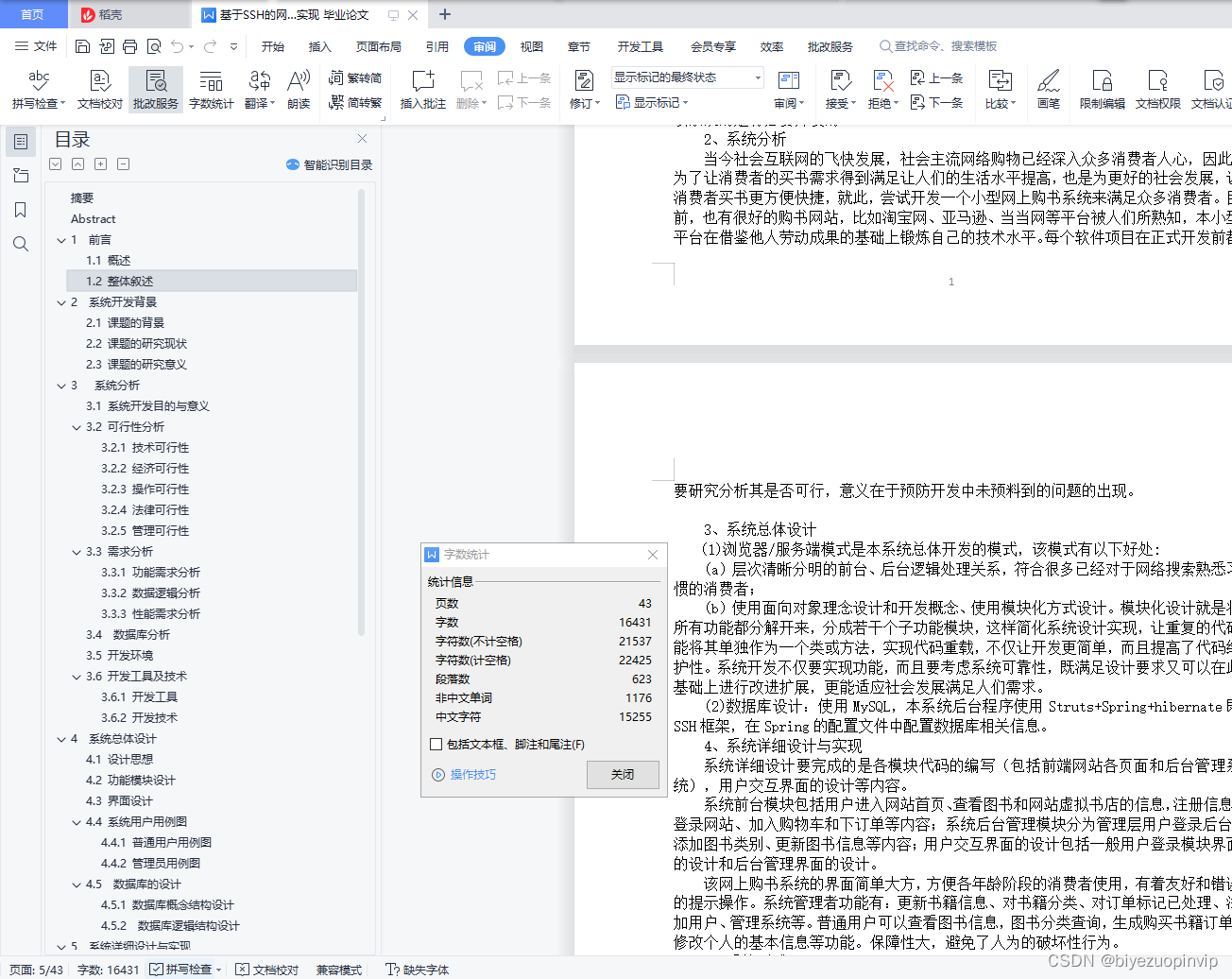Click the 批改服务 ribbon icon
This screenshot has height=979, width=1232.
click(156, 90)
